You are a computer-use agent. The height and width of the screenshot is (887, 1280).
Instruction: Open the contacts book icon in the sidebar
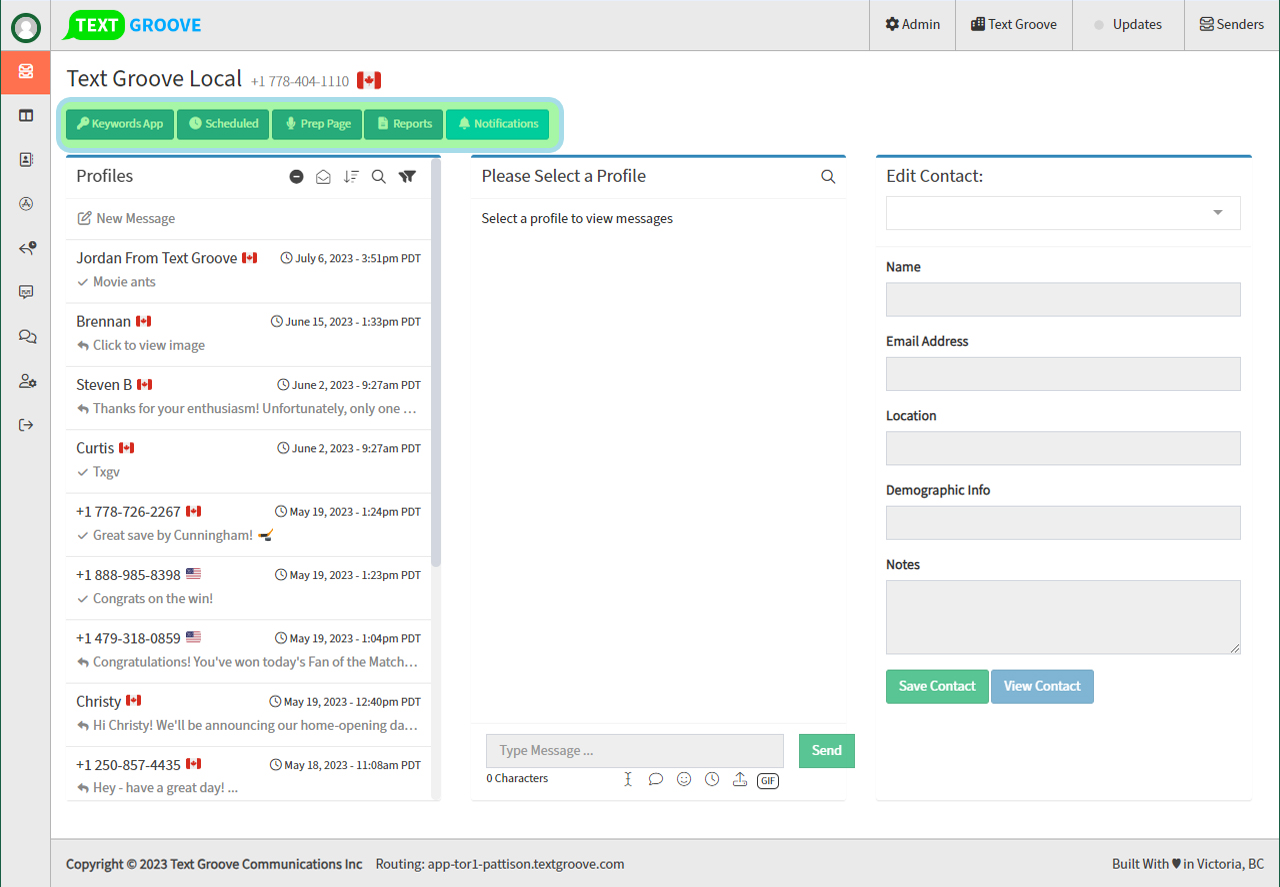coord(26,159)
